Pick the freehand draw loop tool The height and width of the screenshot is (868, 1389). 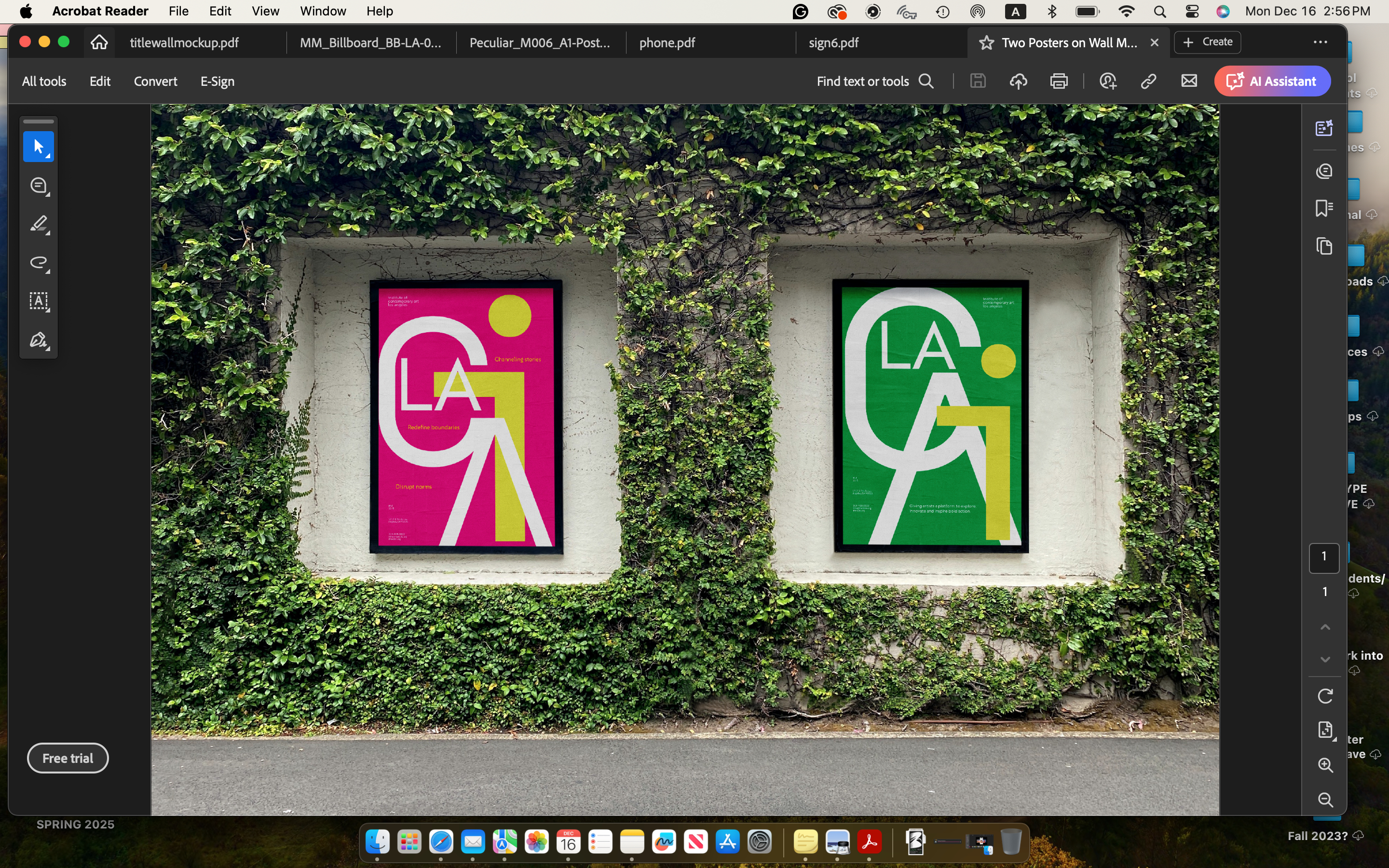click(x=39, y=263)
